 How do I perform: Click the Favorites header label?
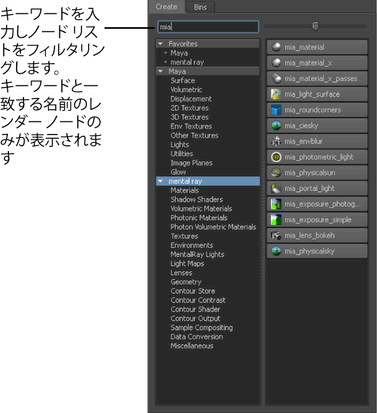(x=183, y=44)
